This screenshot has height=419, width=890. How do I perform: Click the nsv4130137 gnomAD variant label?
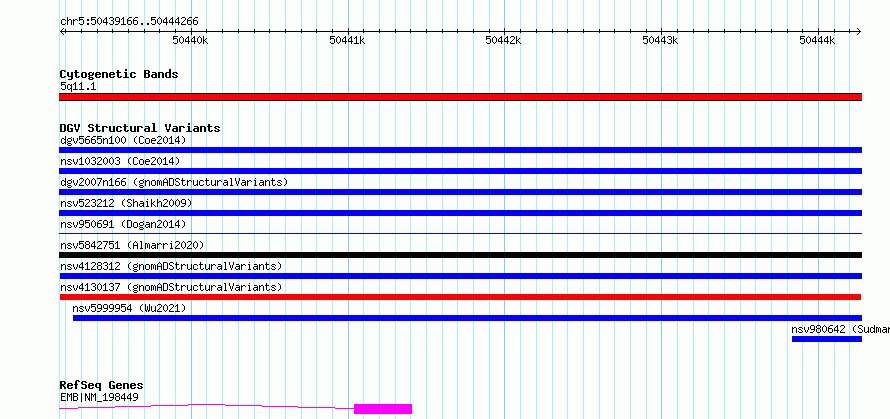click(x=171, y=287)
